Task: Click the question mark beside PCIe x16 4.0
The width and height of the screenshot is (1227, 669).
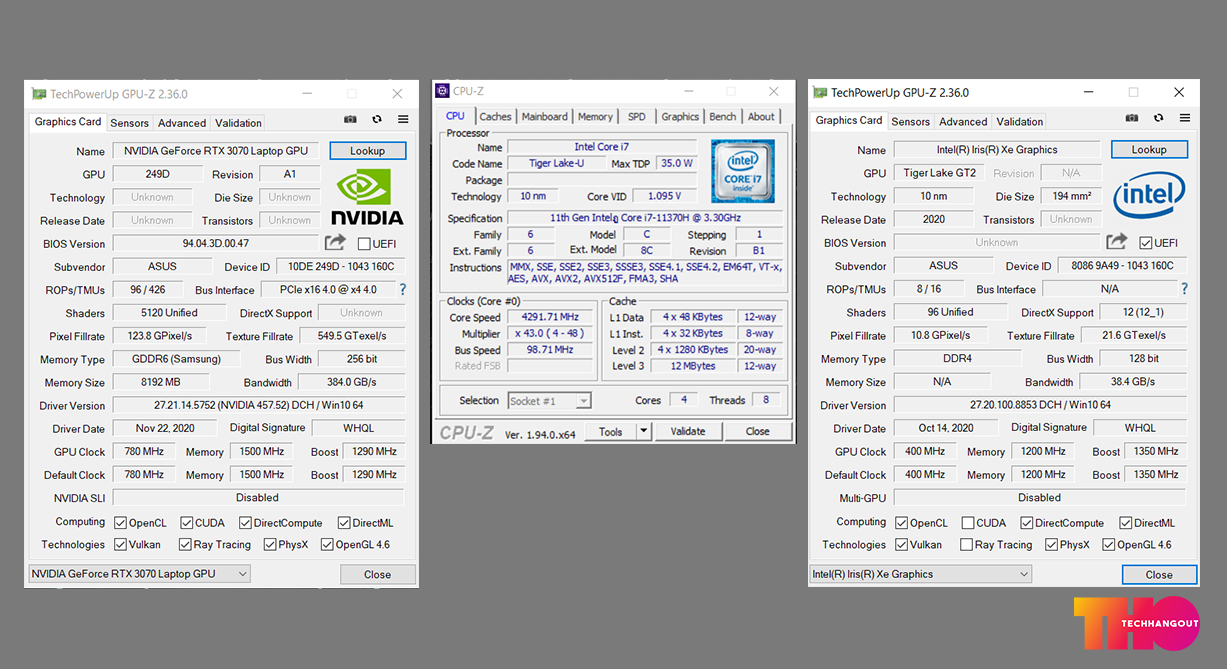Action: (403, 290)
